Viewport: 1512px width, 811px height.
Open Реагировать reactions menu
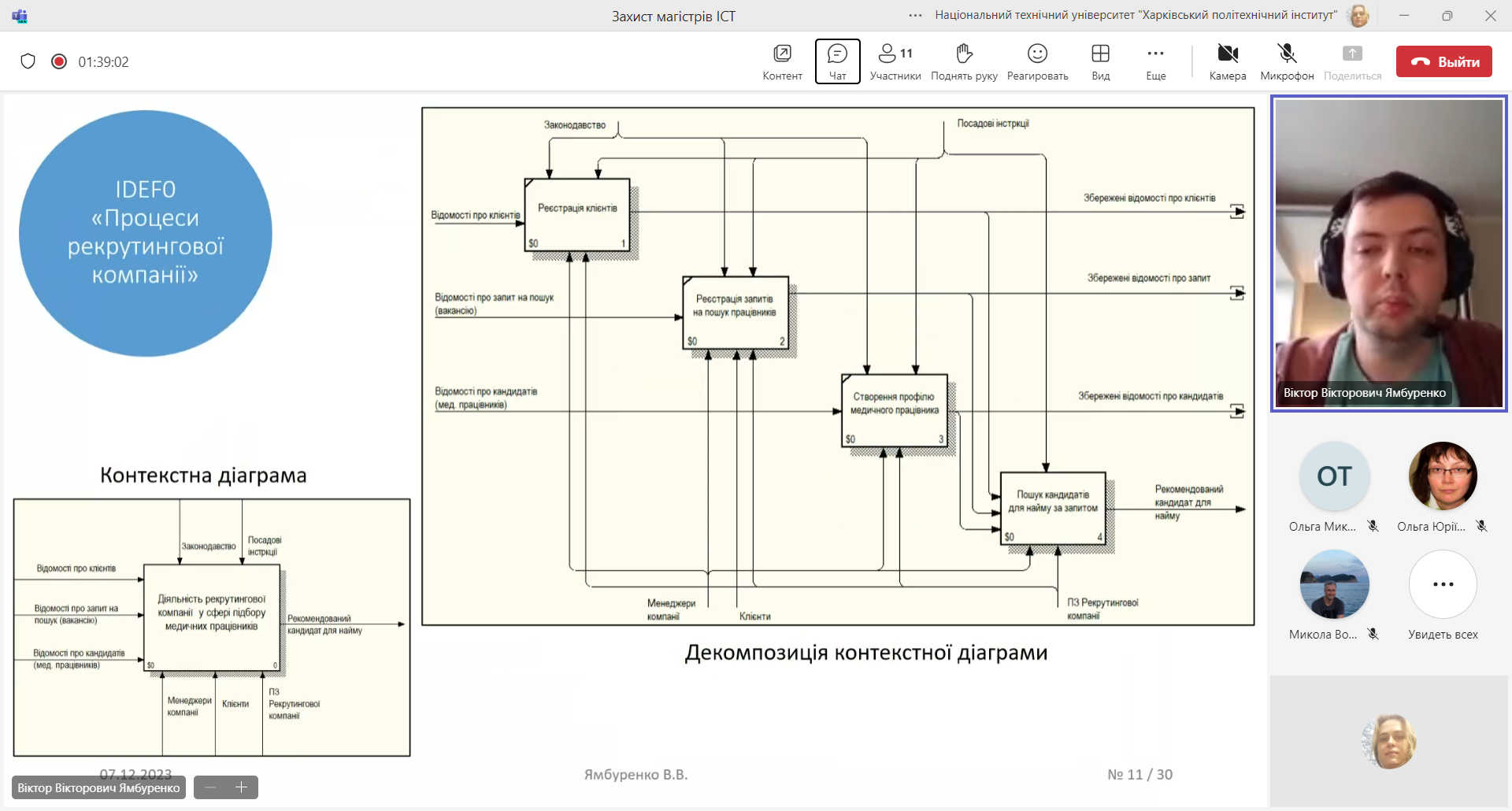coord(1037,61)
